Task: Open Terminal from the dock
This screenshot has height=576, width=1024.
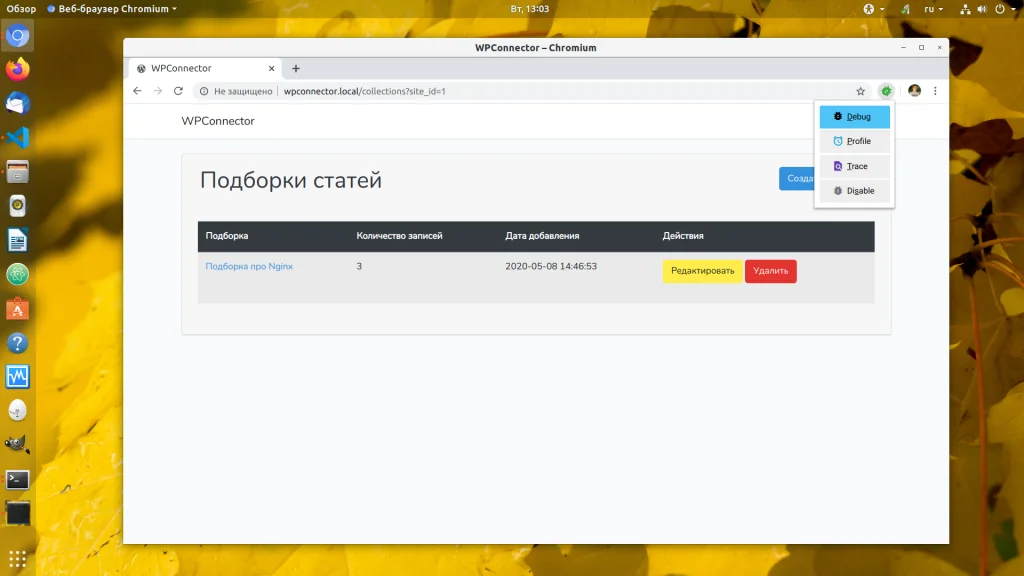Action: pos(18,479)
